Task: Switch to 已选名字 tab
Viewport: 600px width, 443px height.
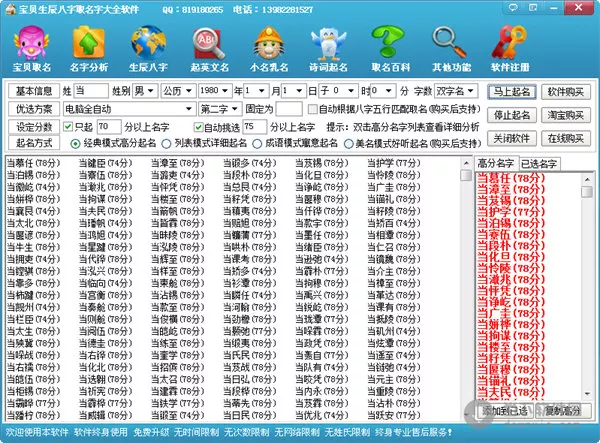Action: click(539, 164)
